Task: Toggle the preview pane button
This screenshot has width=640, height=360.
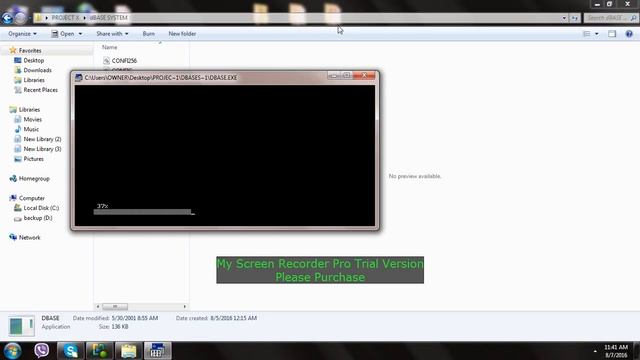Action: click(612, 34)
